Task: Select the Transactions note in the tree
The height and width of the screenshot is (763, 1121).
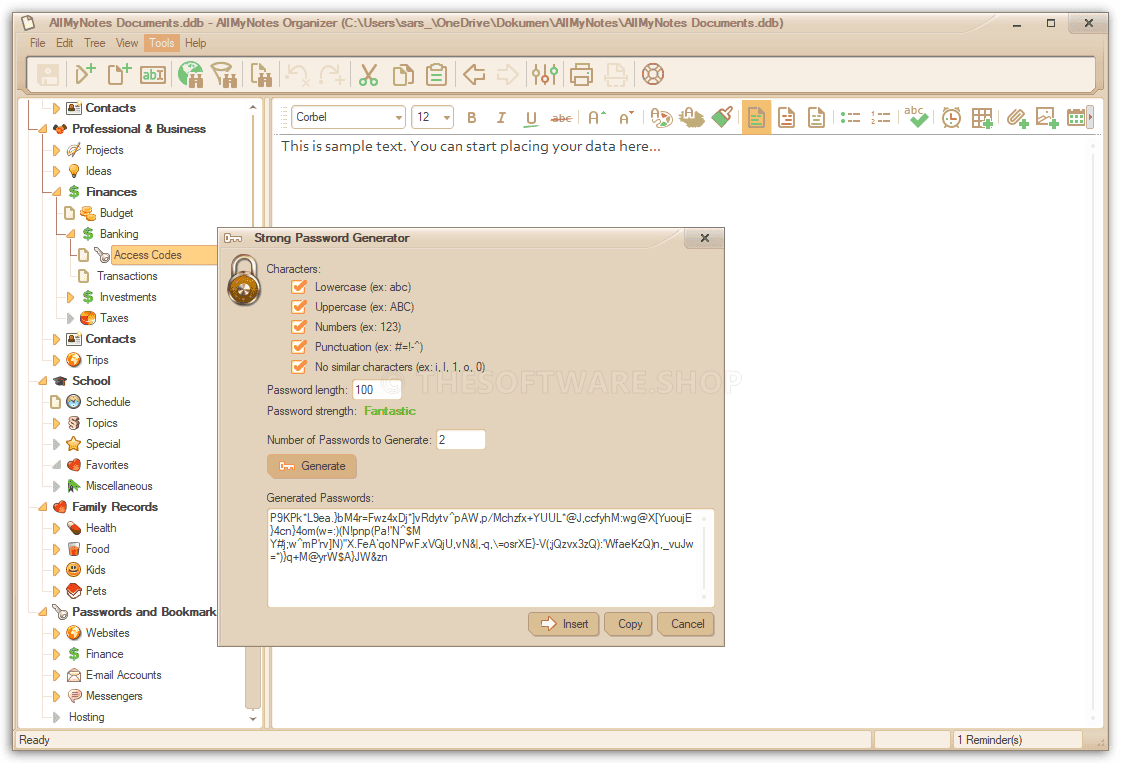Action: click(127, 276)
